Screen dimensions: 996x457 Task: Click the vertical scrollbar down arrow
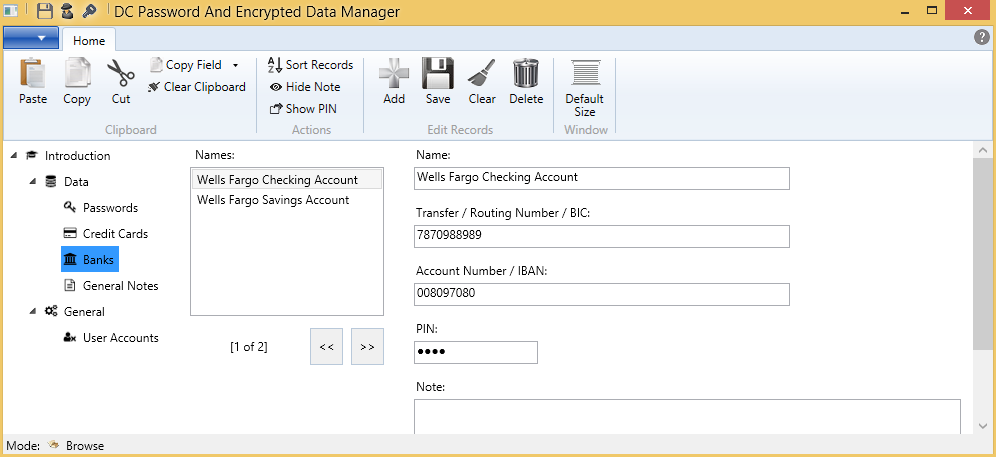coord(981,426)
